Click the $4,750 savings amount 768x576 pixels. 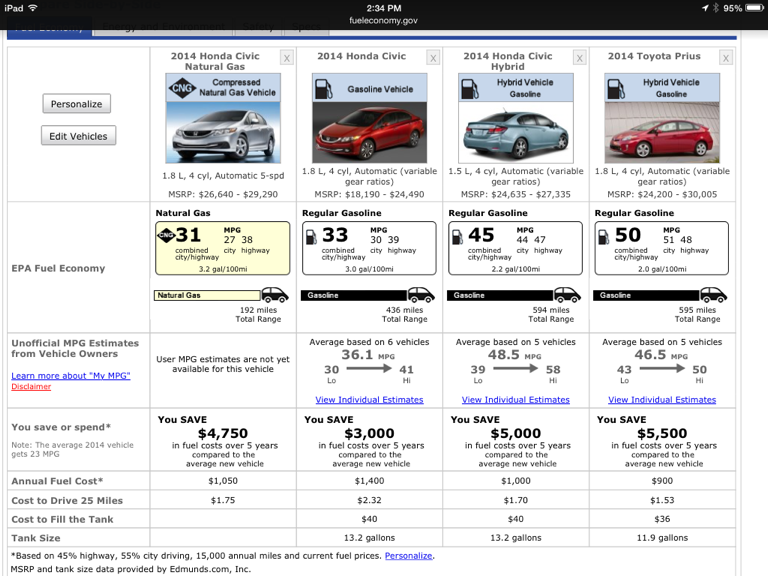(x=223, y=433)
